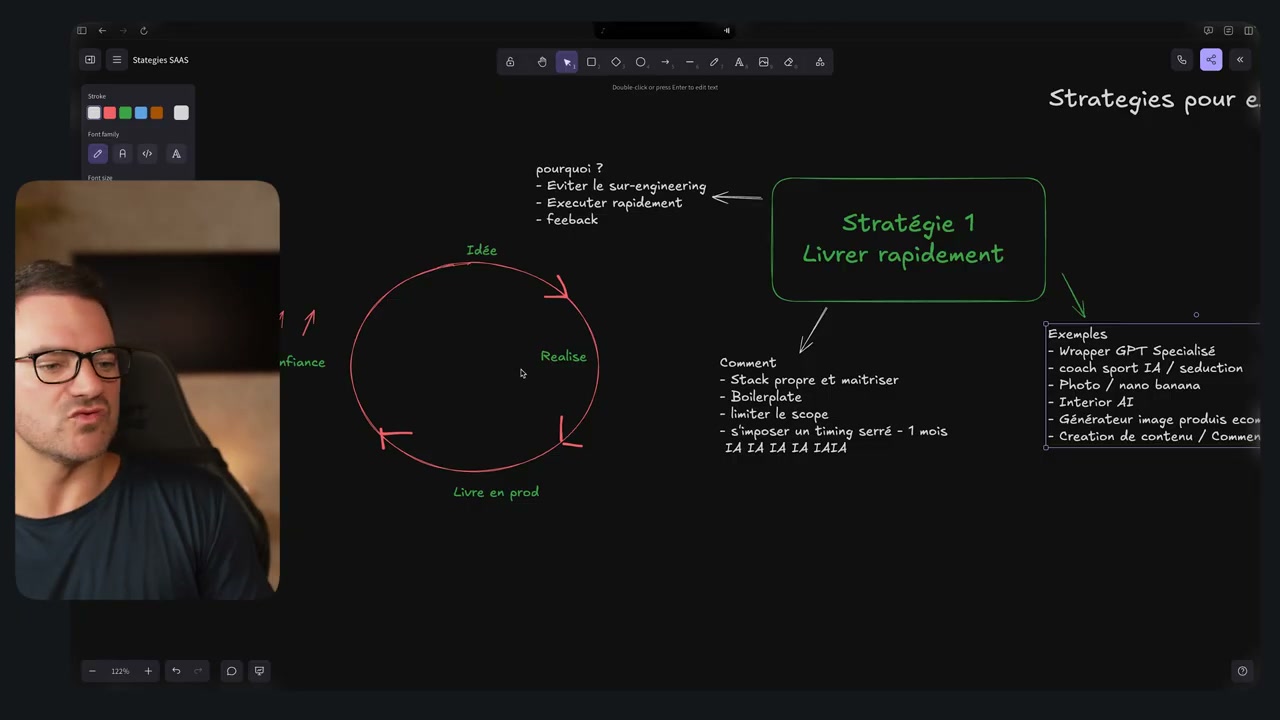This screenshot has width=1280, height=720.
Task: Pick the red stroke color swatch
Action: (110, 113)
